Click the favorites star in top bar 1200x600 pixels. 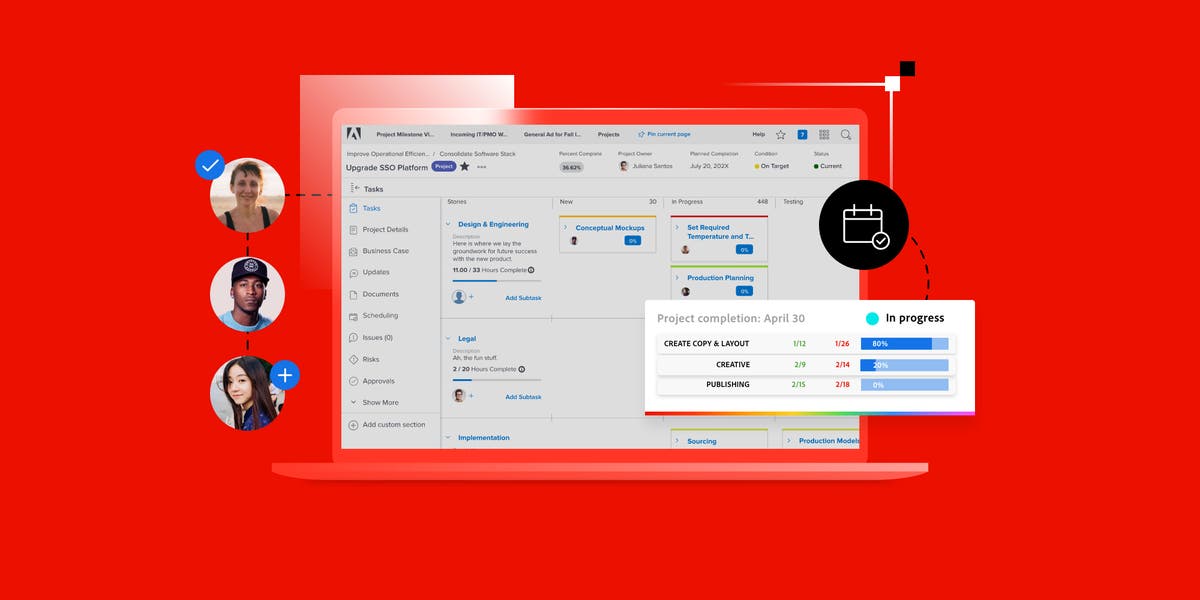(x=780, y=134)
